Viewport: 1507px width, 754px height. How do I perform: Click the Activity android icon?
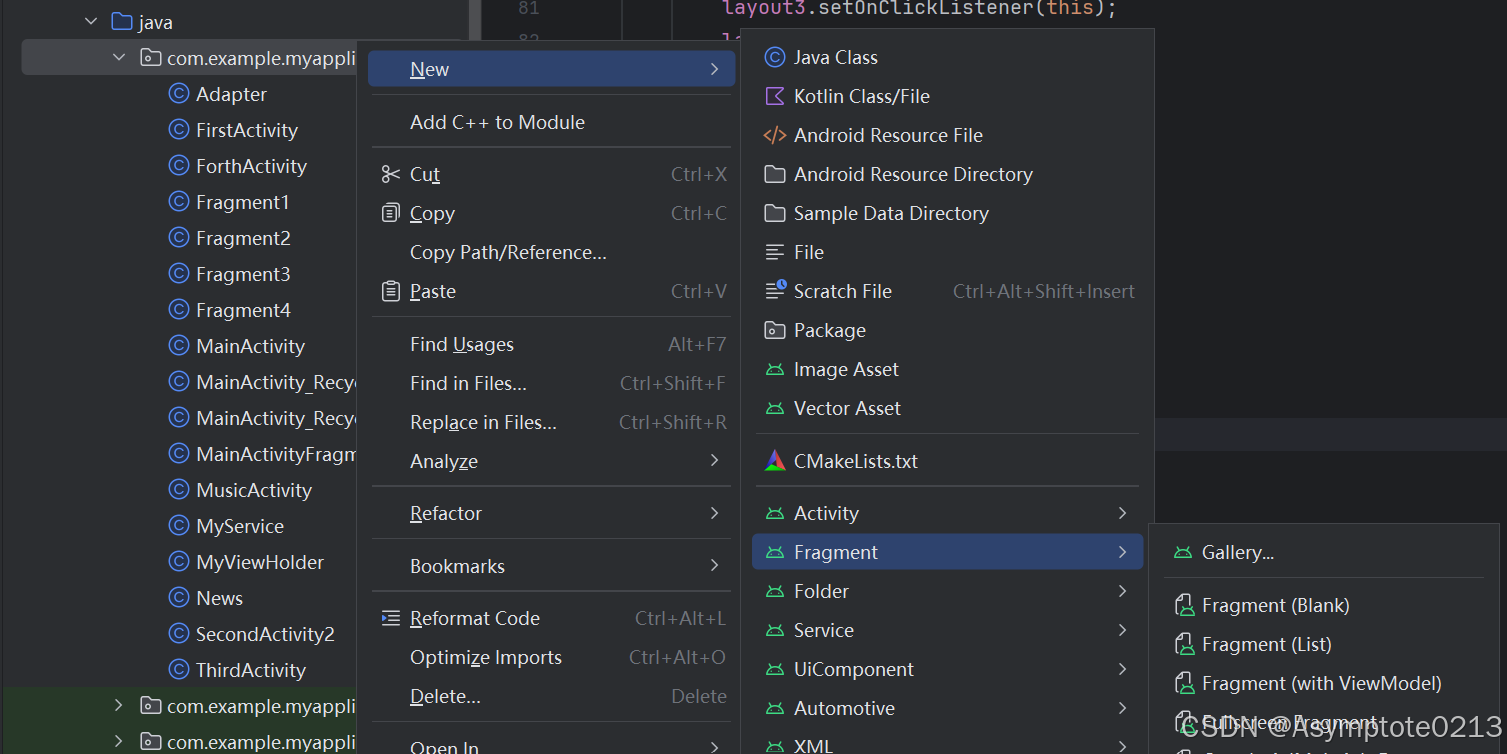pos(775,513)
